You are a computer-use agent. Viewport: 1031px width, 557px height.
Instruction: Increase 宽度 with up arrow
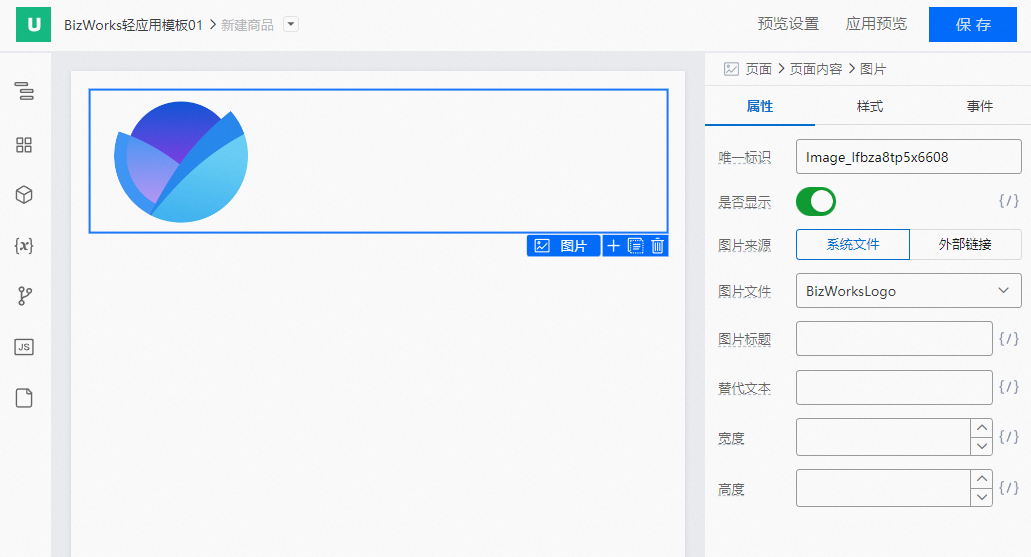(x=982, y=428)
